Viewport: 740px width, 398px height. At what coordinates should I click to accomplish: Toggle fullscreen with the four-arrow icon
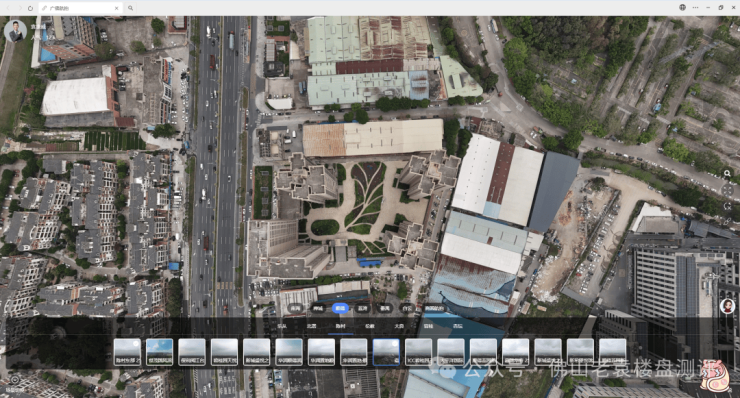click(727, 190)
